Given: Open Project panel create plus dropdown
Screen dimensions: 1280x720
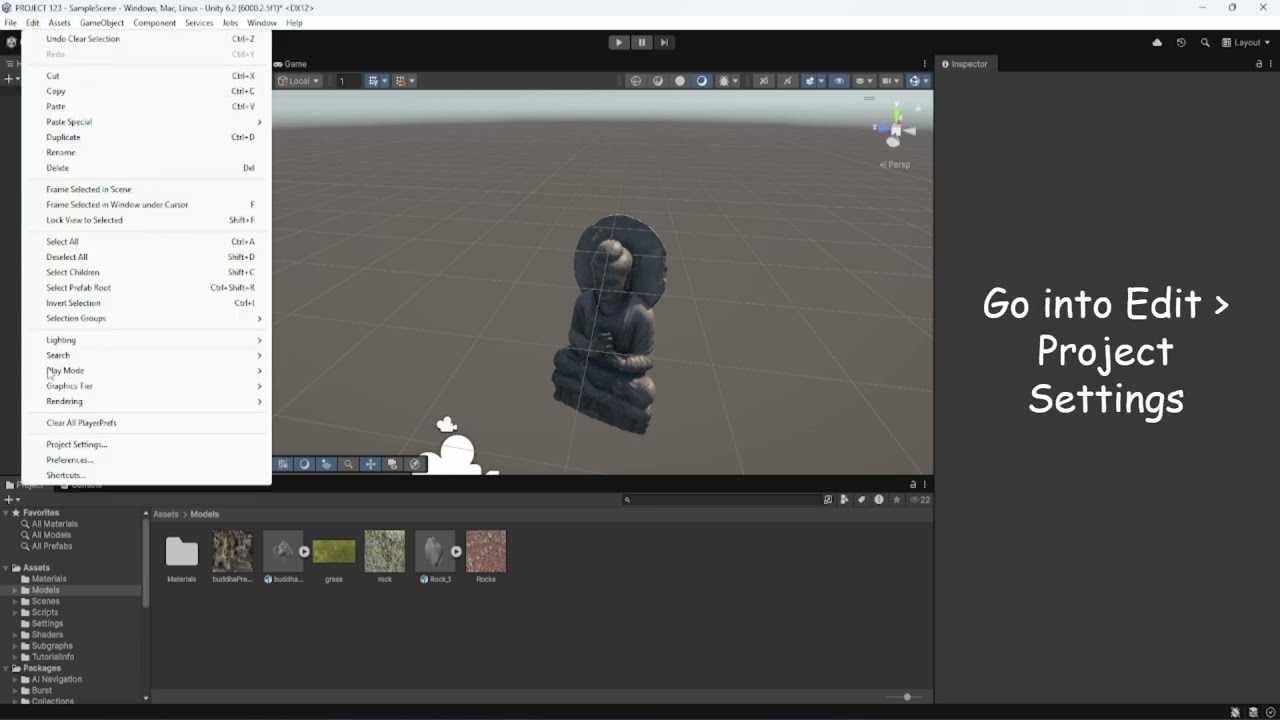Looking at the screenshot, I should pyautogui.click(x=11, y=500).
